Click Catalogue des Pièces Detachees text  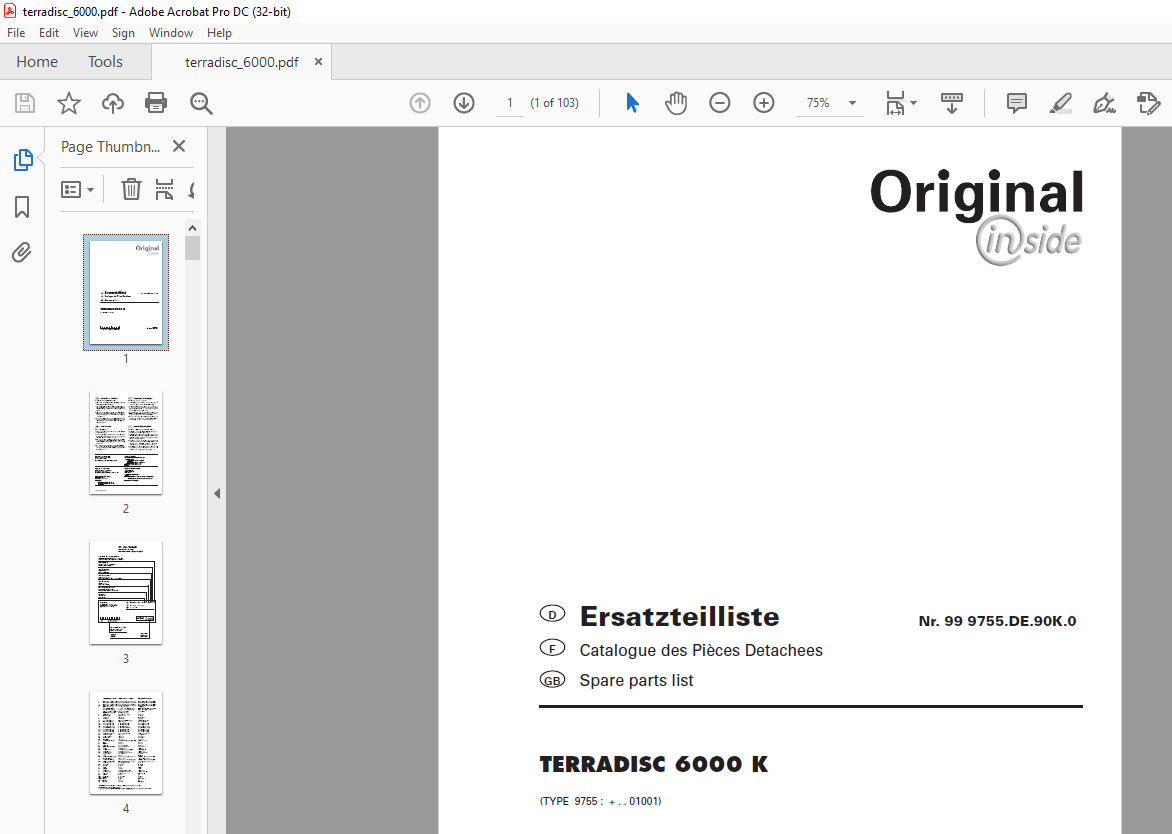click(700, 650)
